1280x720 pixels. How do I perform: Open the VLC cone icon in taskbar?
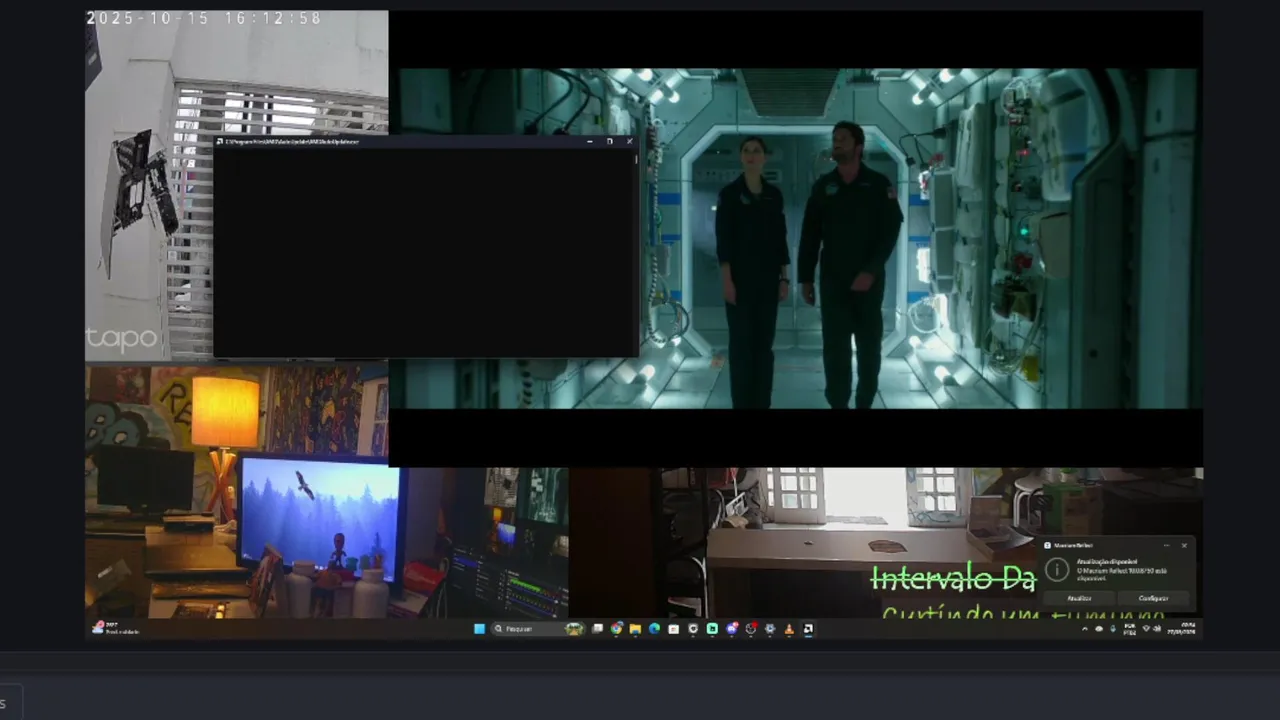789,629
